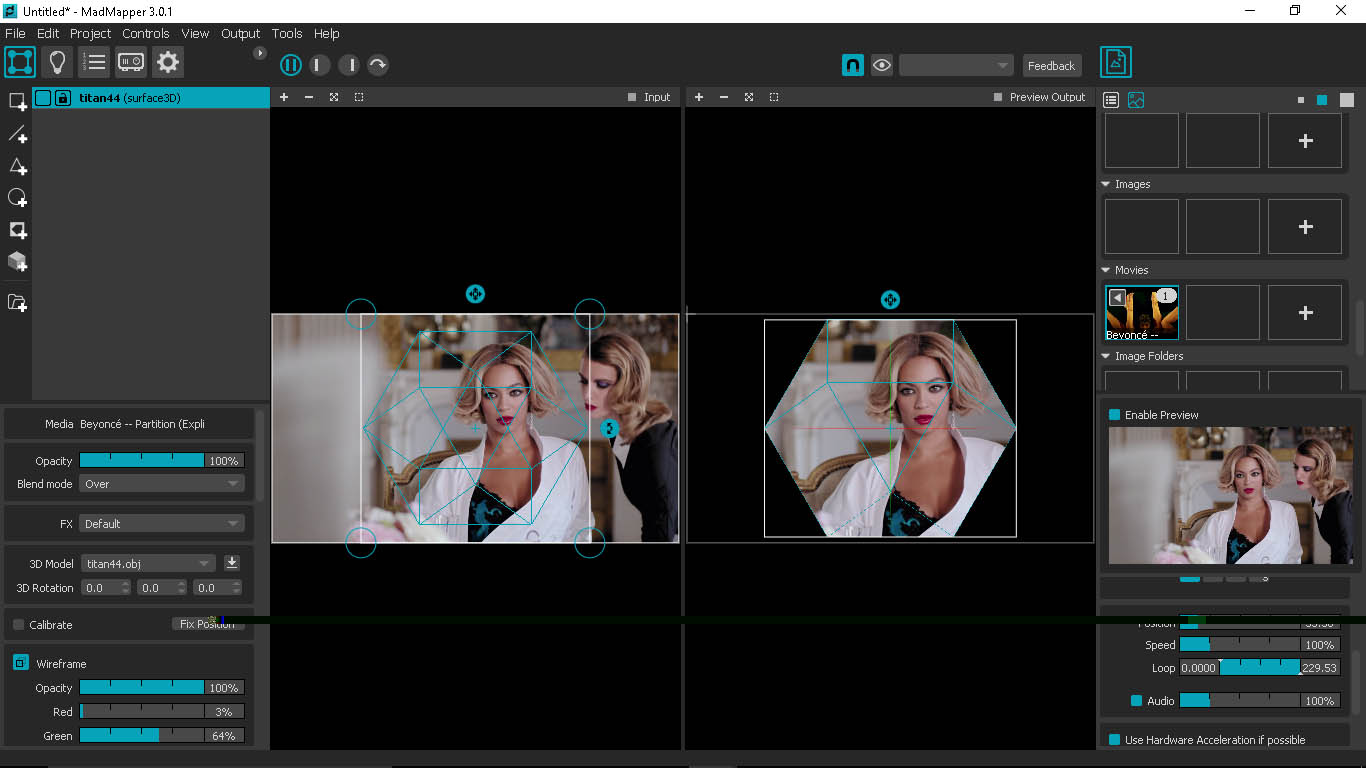1366x768 pixels.
Task: Add a new line surface
Action: 17,133
